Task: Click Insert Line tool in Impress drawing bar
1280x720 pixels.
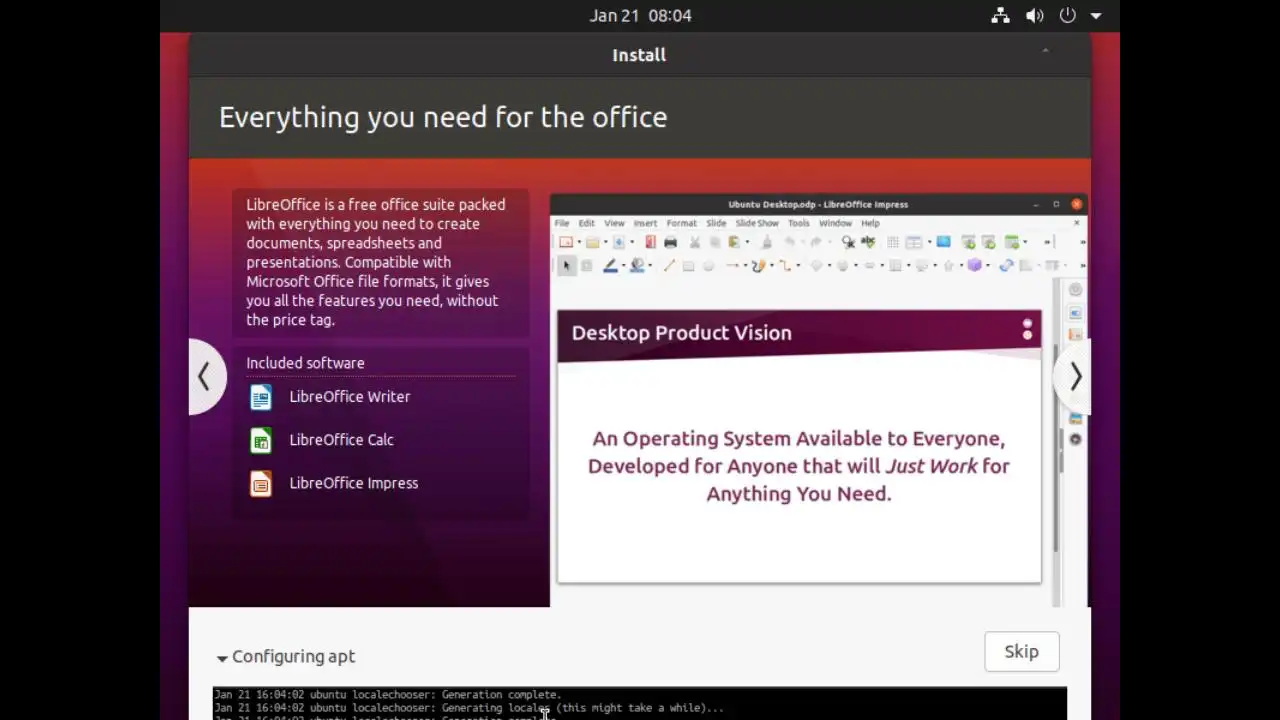Action: 669,266
